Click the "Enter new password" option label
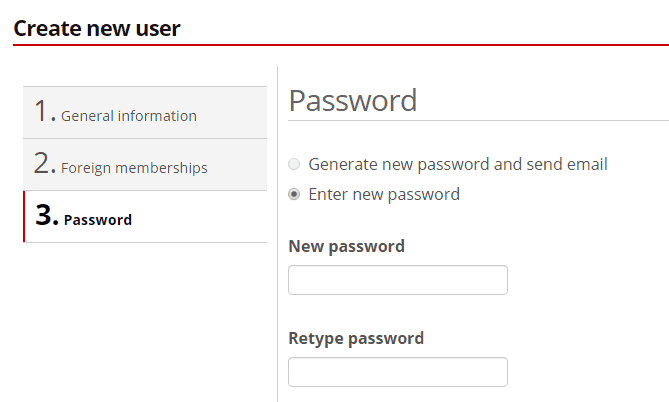 tap(384, 194)
